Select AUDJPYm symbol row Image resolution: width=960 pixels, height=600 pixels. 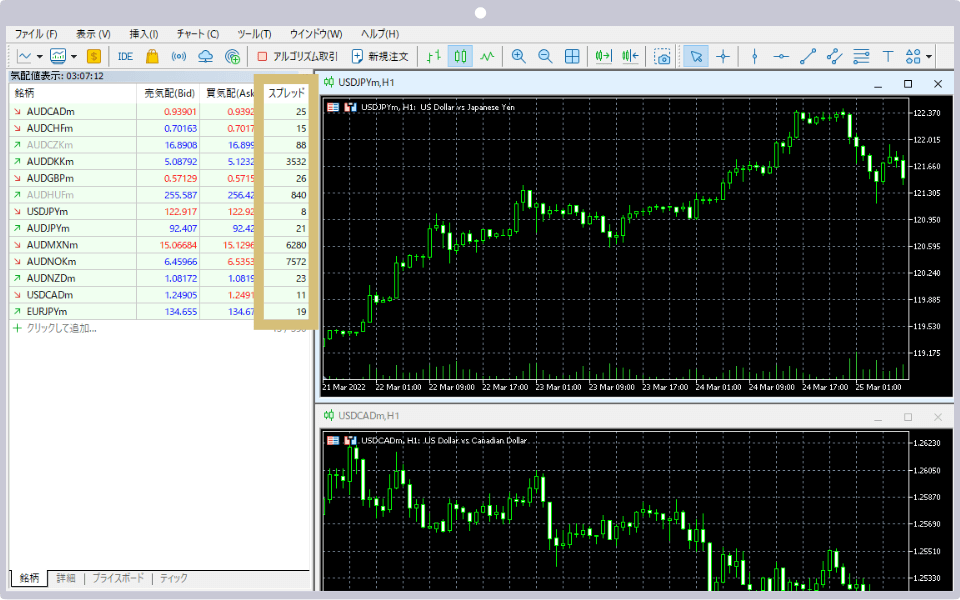coord(159,228)
